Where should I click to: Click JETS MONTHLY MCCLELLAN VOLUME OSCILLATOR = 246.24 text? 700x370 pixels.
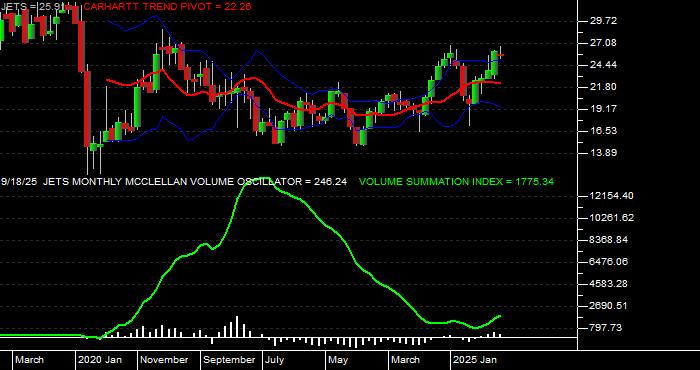pos(195,182)
